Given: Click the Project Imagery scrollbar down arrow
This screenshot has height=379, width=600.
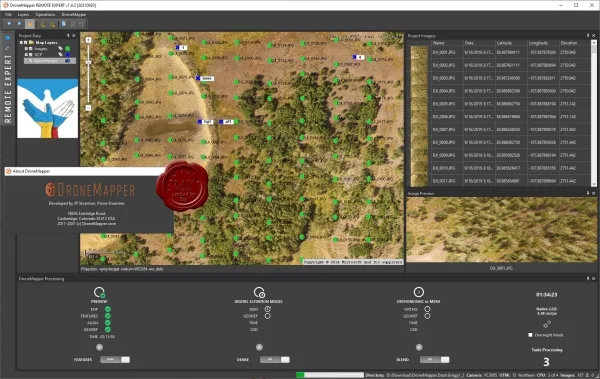Looking at the screenshot, I should coord(594,184).
